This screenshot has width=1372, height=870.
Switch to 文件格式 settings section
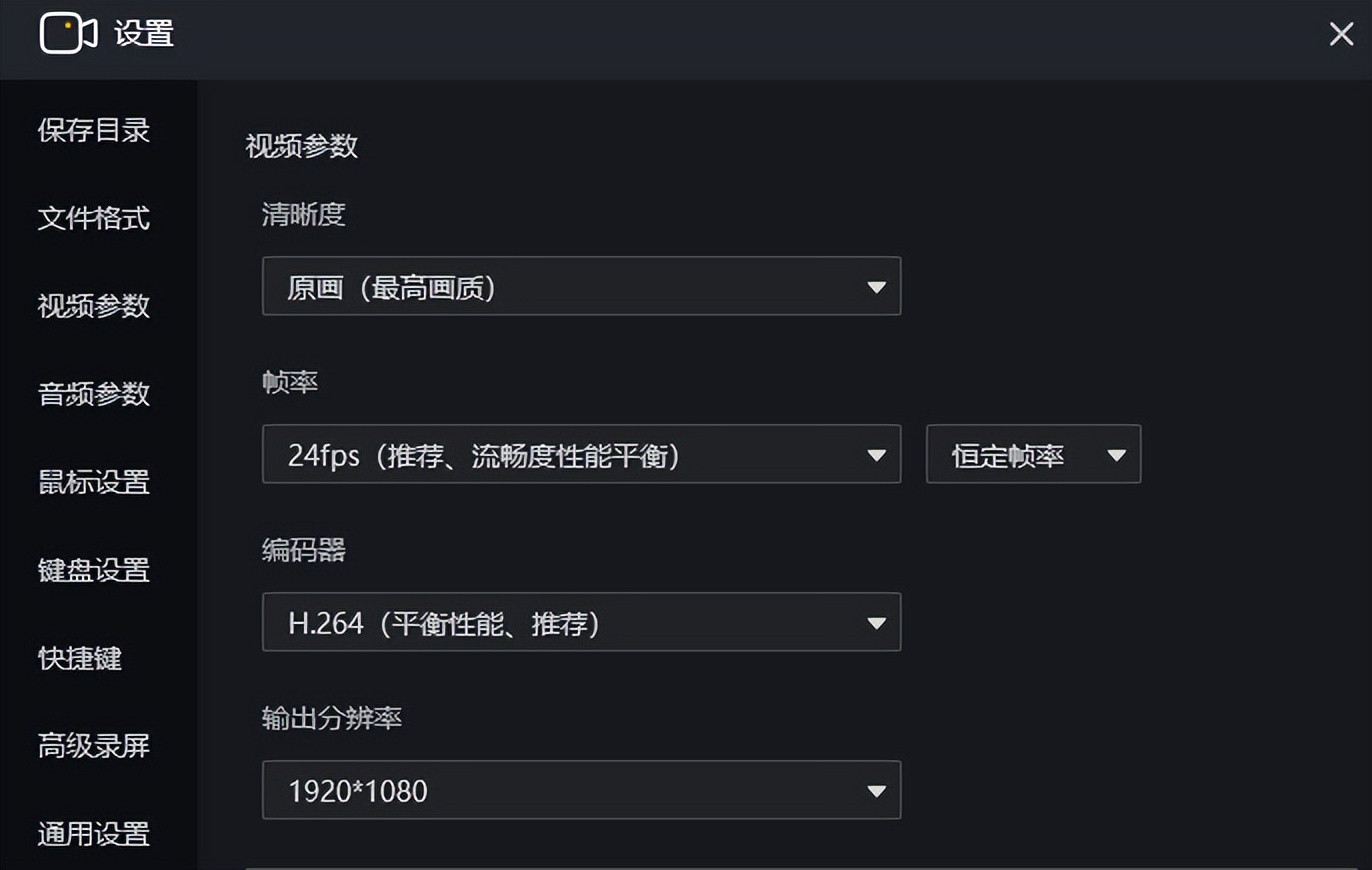click(94, 218)
